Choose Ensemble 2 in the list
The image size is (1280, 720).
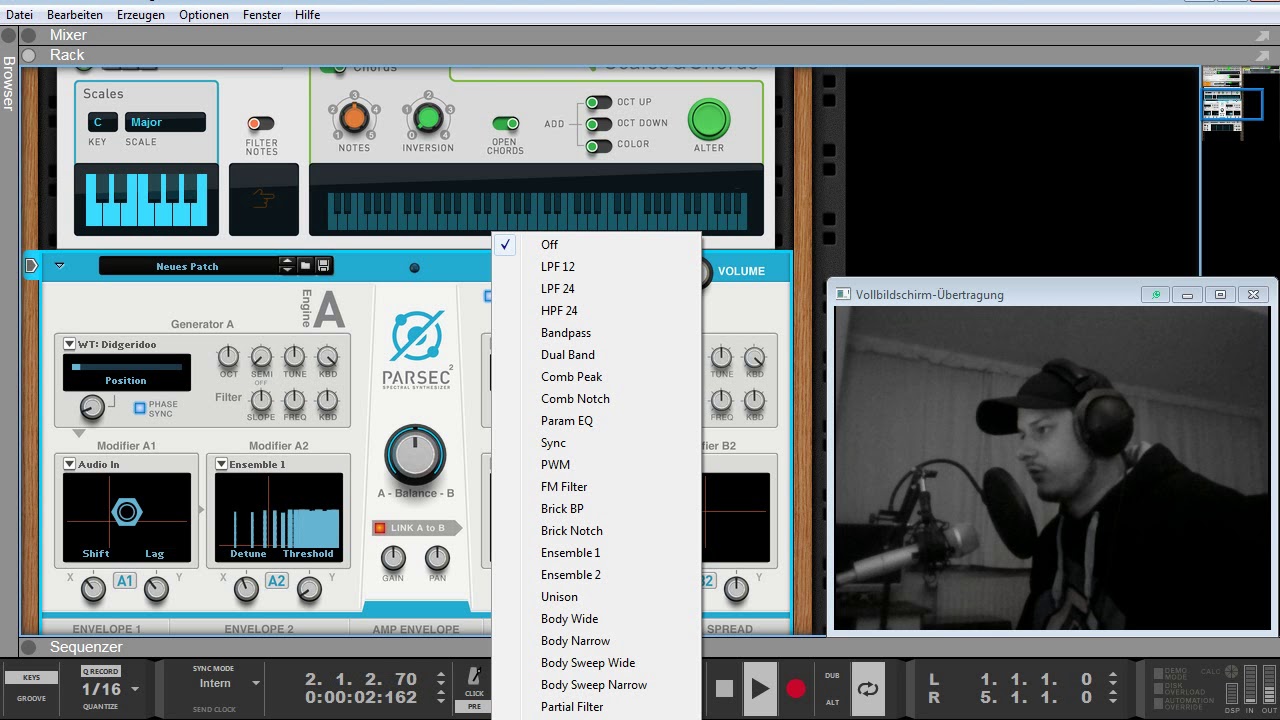pos(596,575)
